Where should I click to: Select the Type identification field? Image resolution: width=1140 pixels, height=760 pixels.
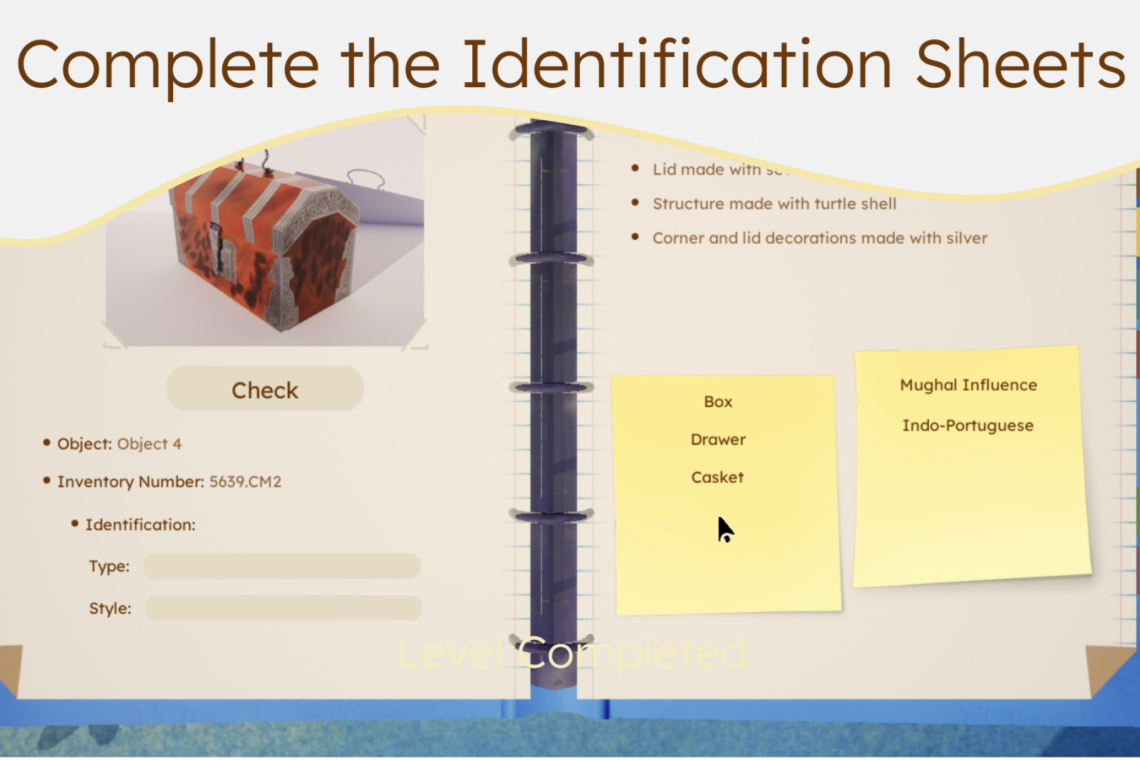282,566
